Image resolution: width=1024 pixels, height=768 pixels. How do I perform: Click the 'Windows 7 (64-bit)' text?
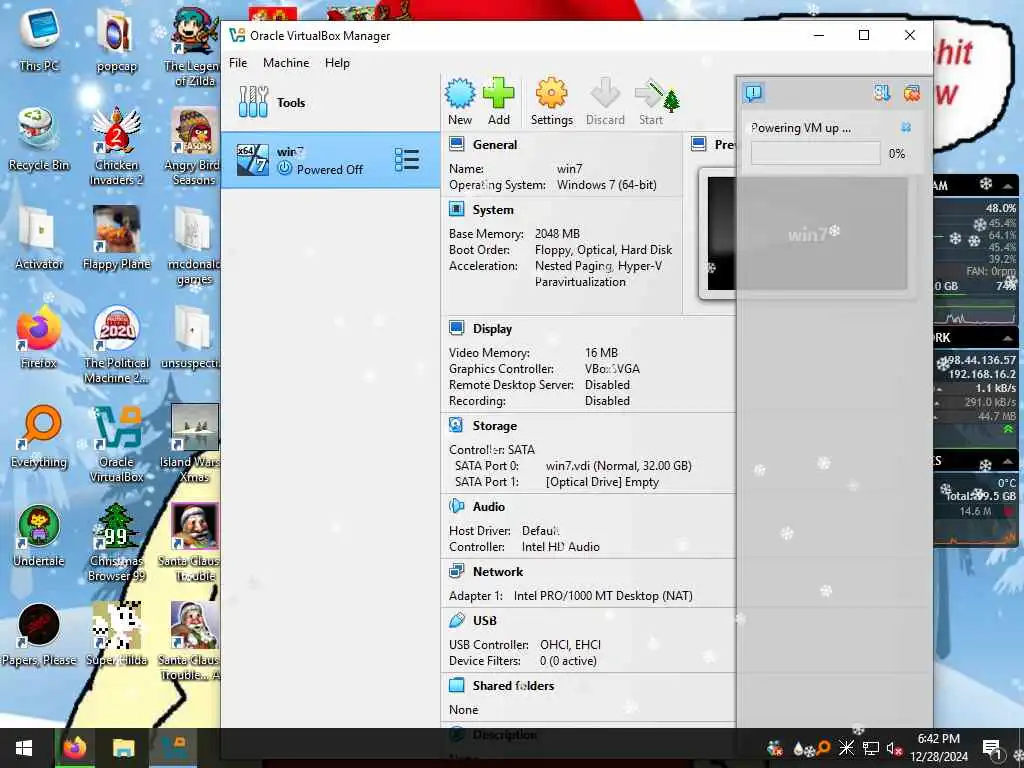click(607, 185)
